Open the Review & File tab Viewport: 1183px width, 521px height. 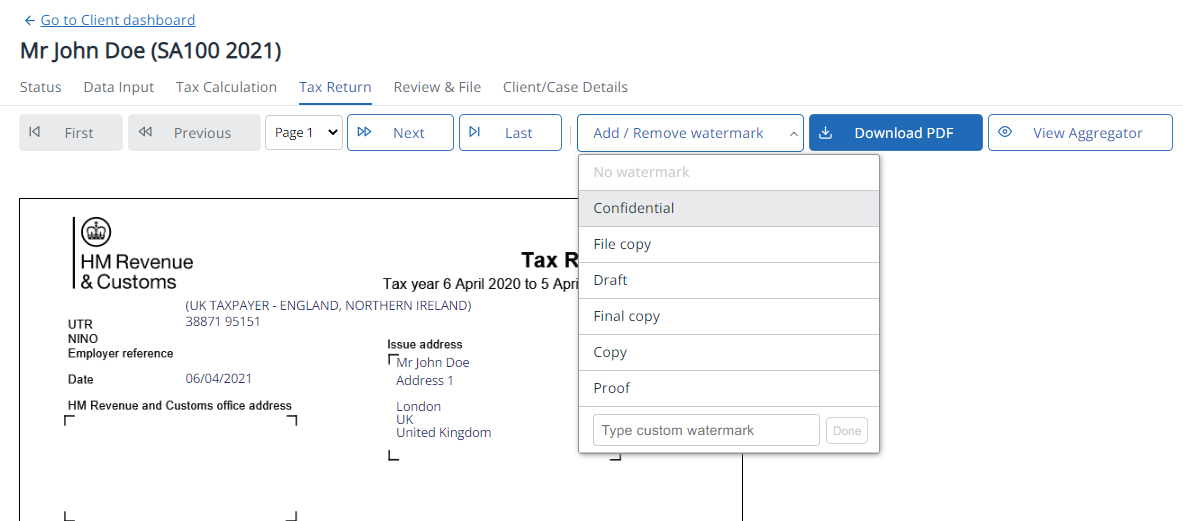[437, 87]
